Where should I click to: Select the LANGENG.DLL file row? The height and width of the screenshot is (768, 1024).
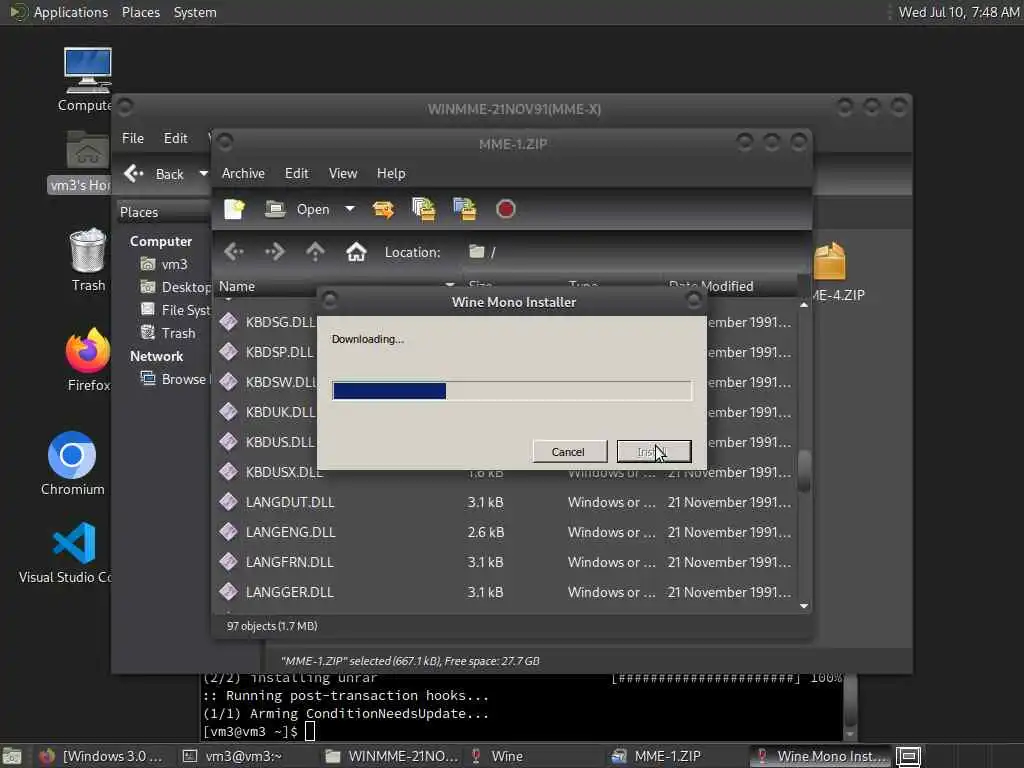pos(505,532)
